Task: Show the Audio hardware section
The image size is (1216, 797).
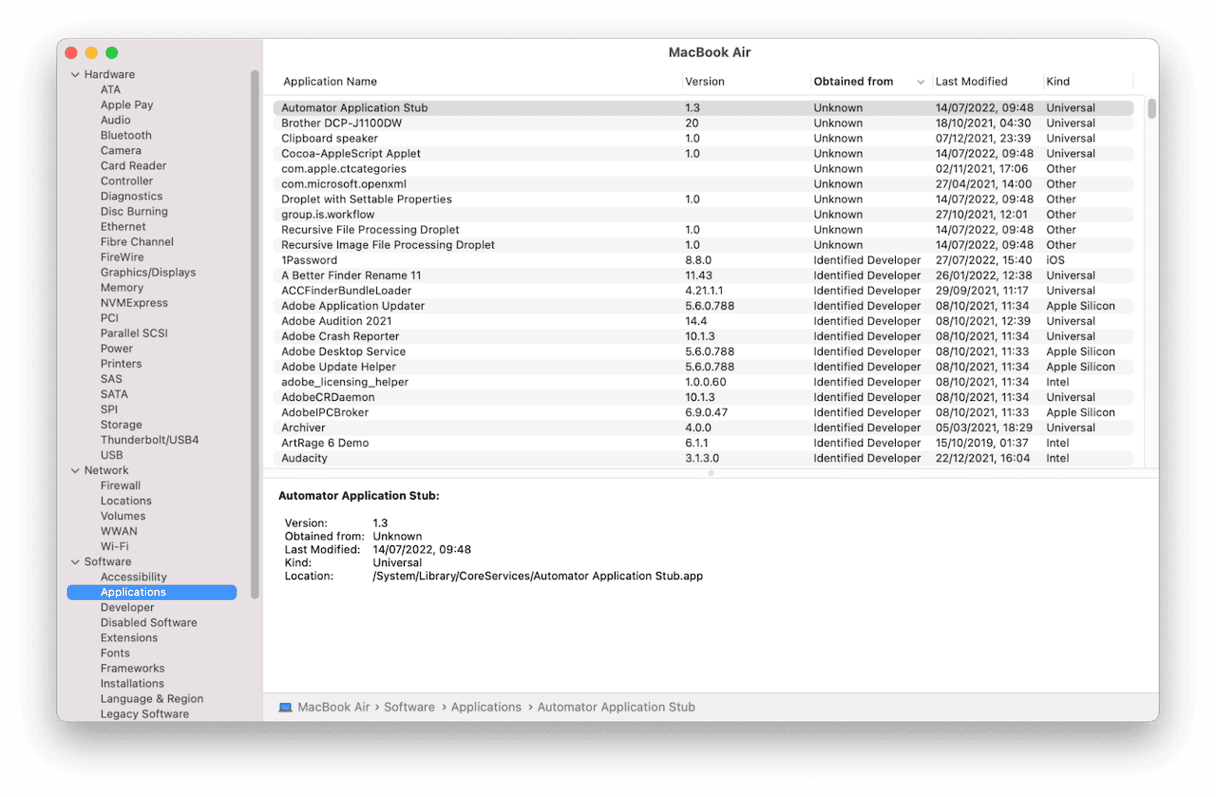Action: point(115,120)
